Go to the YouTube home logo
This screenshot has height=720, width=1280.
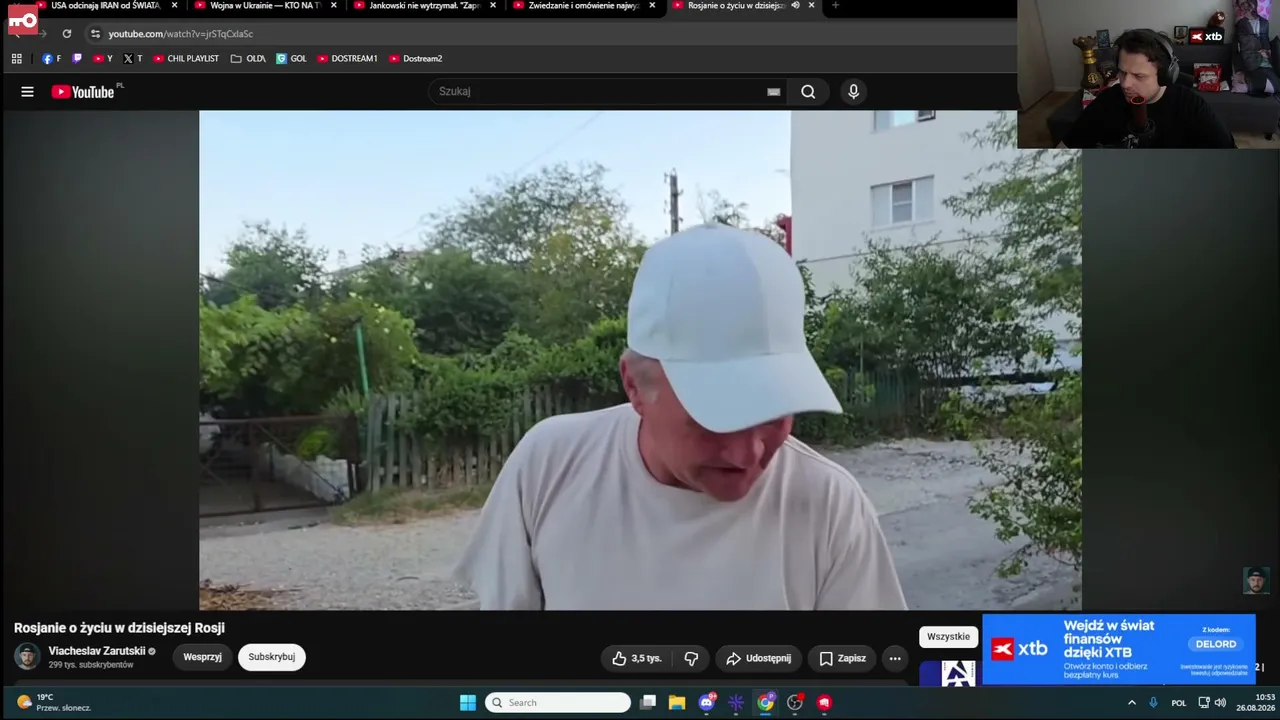coord(84,92)
